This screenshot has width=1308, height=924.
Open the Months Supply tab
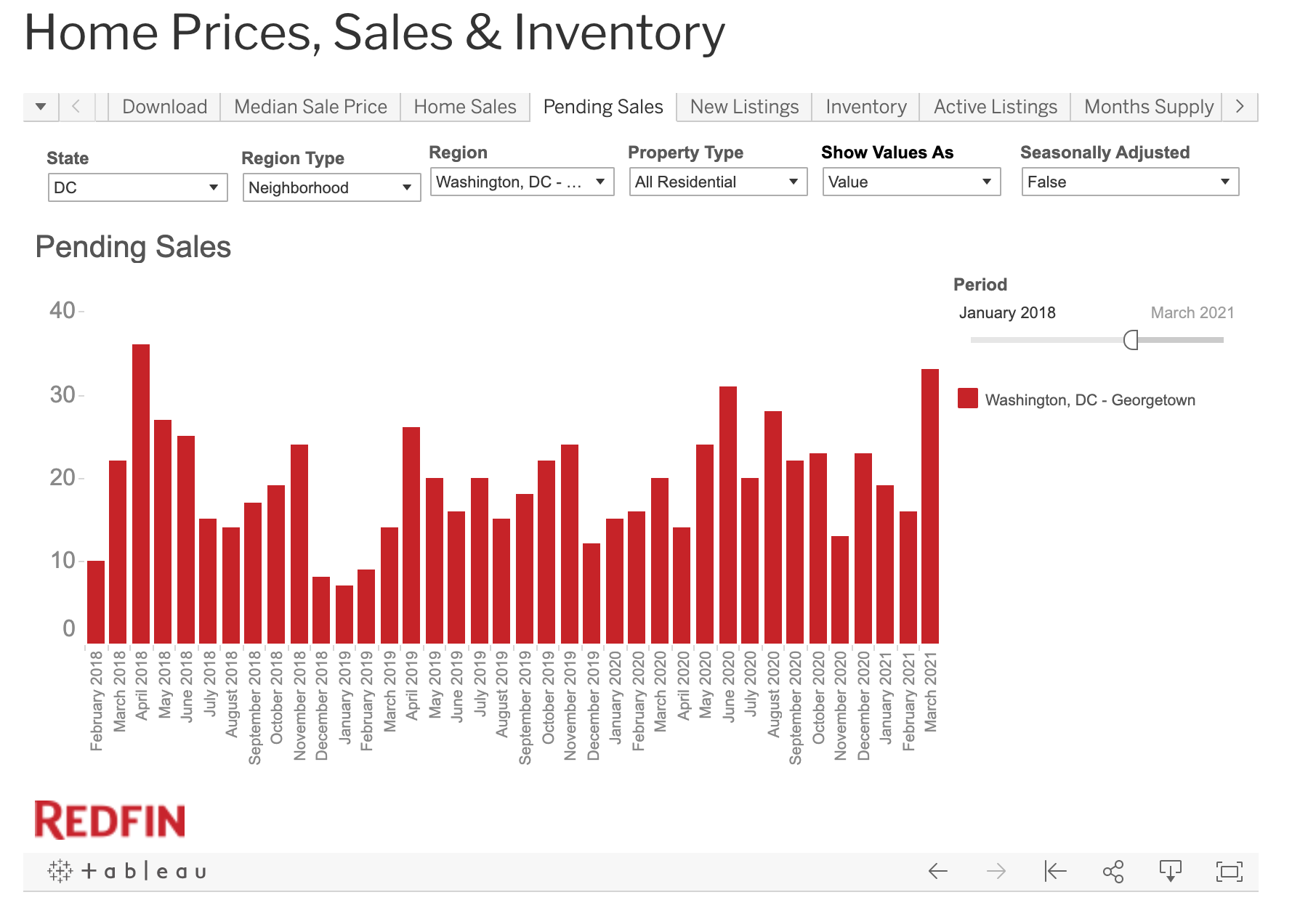pyautogui.click(x=1148, y=107)
